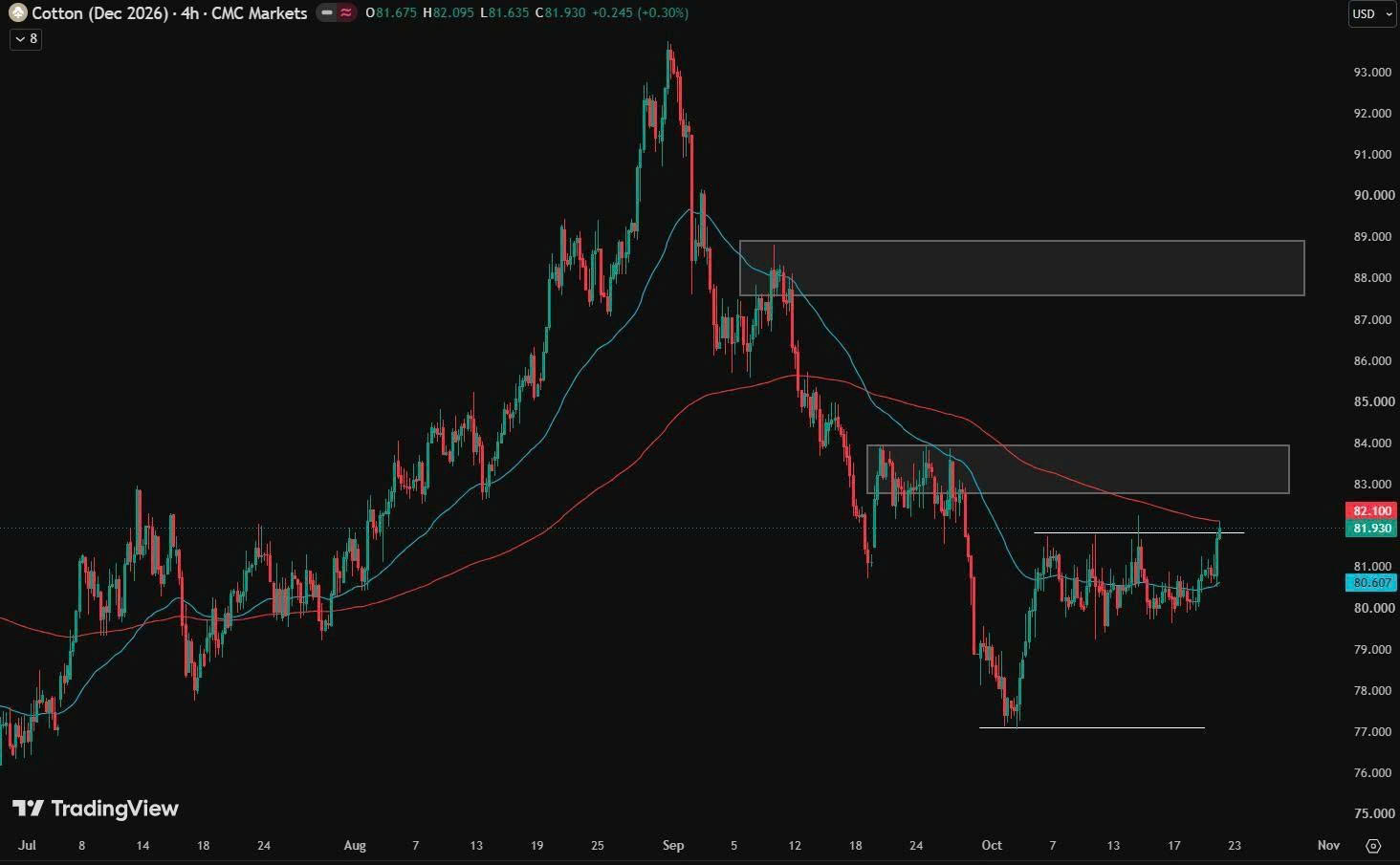This screenshot has height=865, width=1400.
Task: Click the Aug label on the time axis
Action: tap(355, 846)
